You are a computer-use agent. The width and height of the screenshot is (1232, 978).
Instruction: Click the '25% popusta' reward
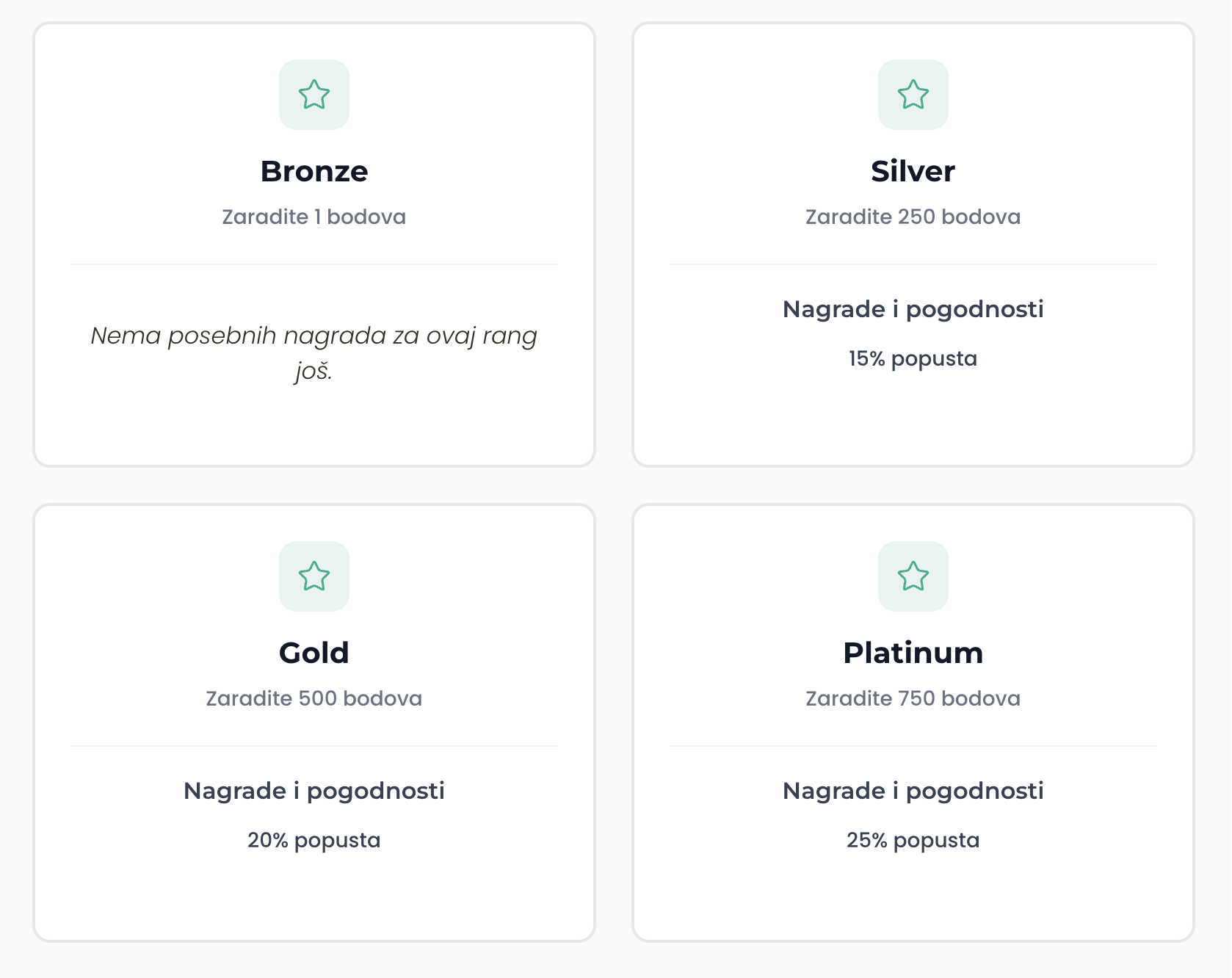[x=913, y=840]
